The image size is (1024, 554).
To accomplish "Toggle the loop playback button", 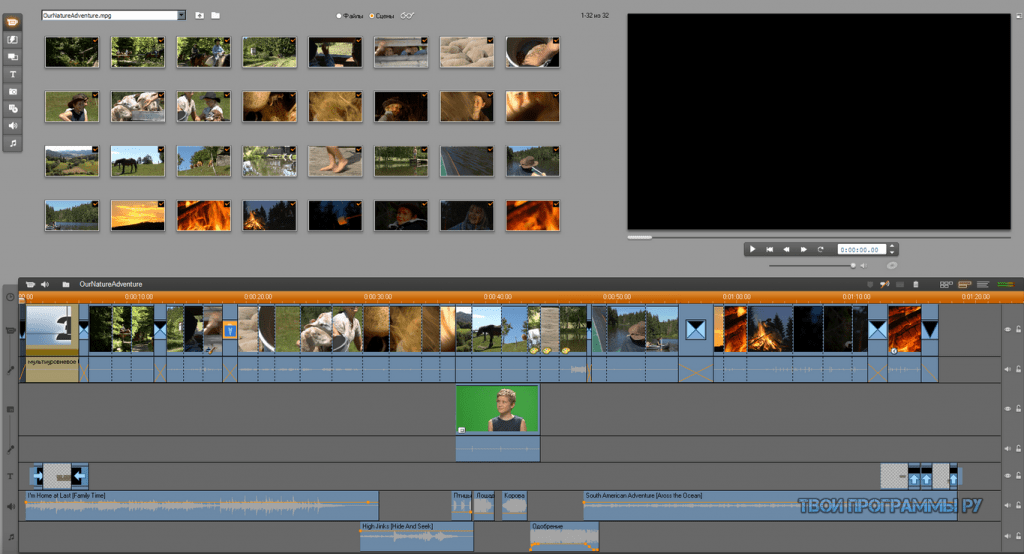I will pyautogui.click(x=820, y=249).
